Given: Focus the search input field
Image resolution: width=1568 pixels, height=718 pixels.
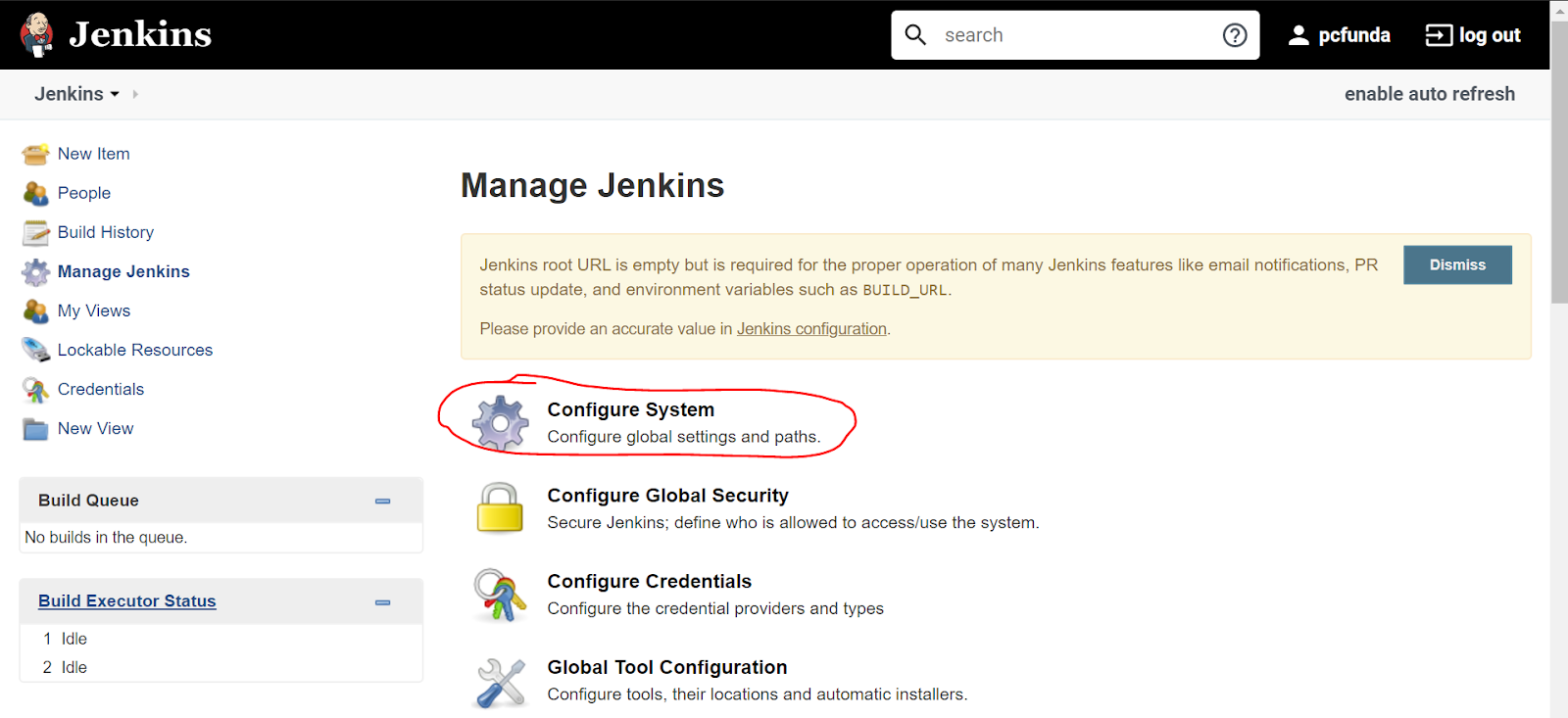Looking at the screenshot, I should [x=1075, y=35].
